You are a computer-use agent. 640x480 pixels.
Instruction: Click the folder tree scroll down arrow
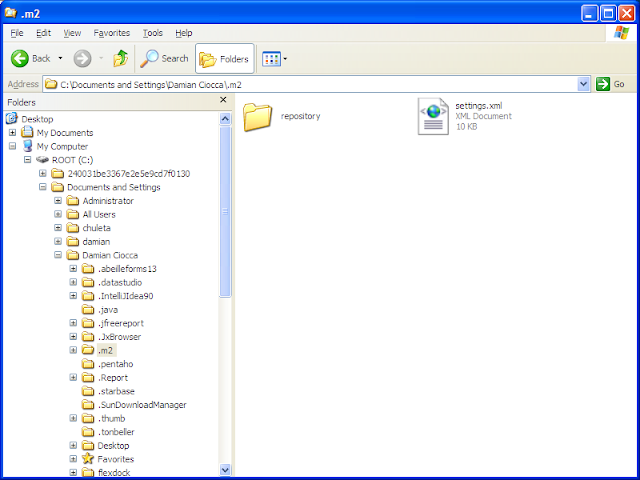pos(225,470)
